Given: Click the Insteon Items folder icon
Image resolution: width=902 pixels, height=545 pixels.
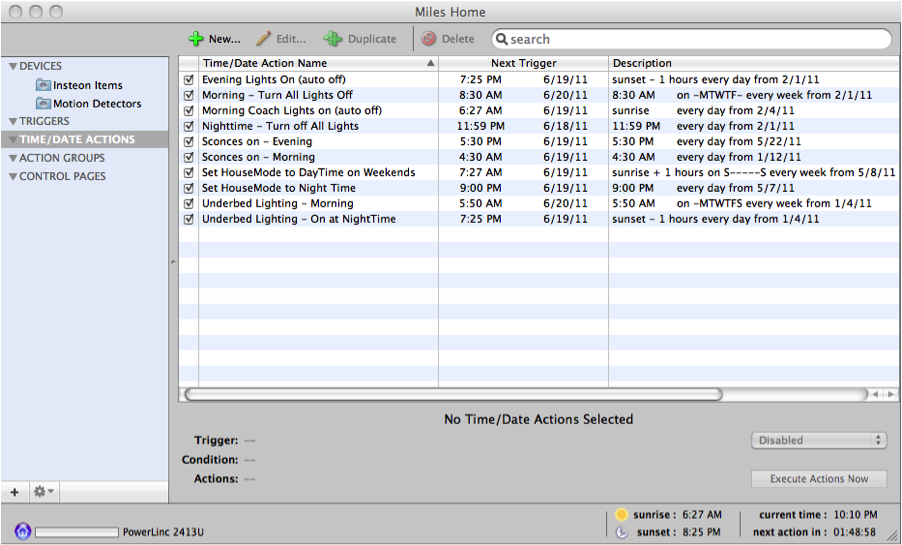Looking at the screenshot, I should (43, 85).
